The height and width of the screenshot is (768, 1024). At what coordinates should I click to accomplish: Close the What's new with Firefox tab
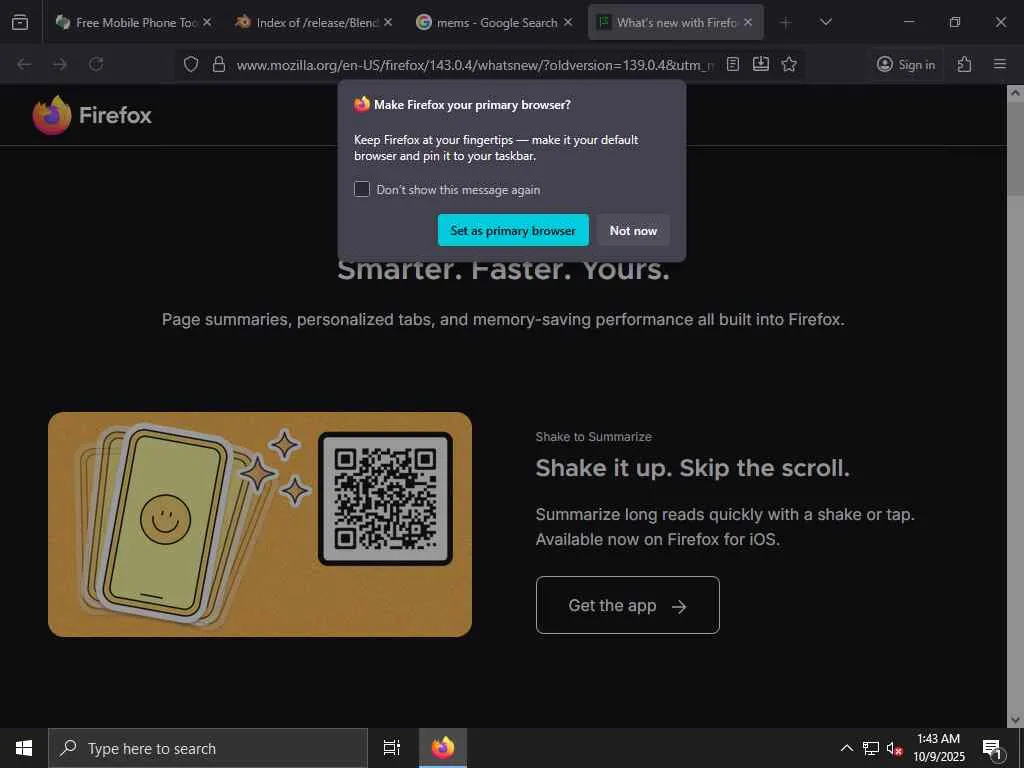748,22
